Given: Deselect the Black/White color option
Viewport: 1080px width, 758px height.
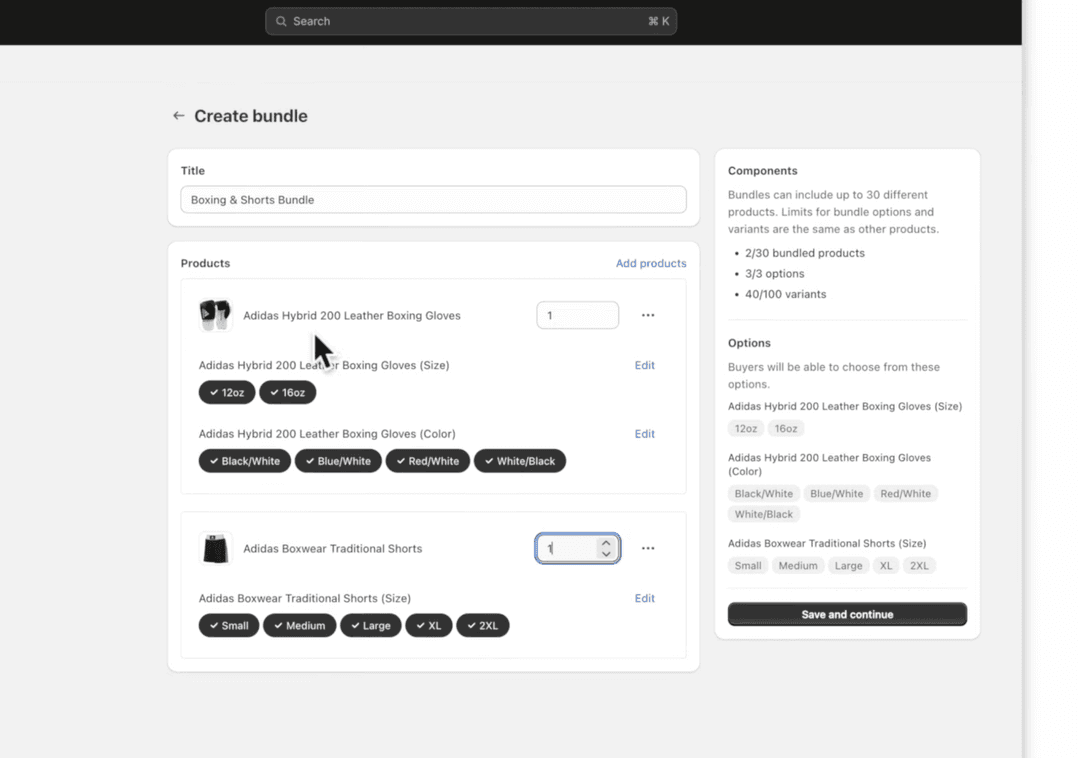Looking at the screenshot, I should pyautogui.click(x=244, y=460).
